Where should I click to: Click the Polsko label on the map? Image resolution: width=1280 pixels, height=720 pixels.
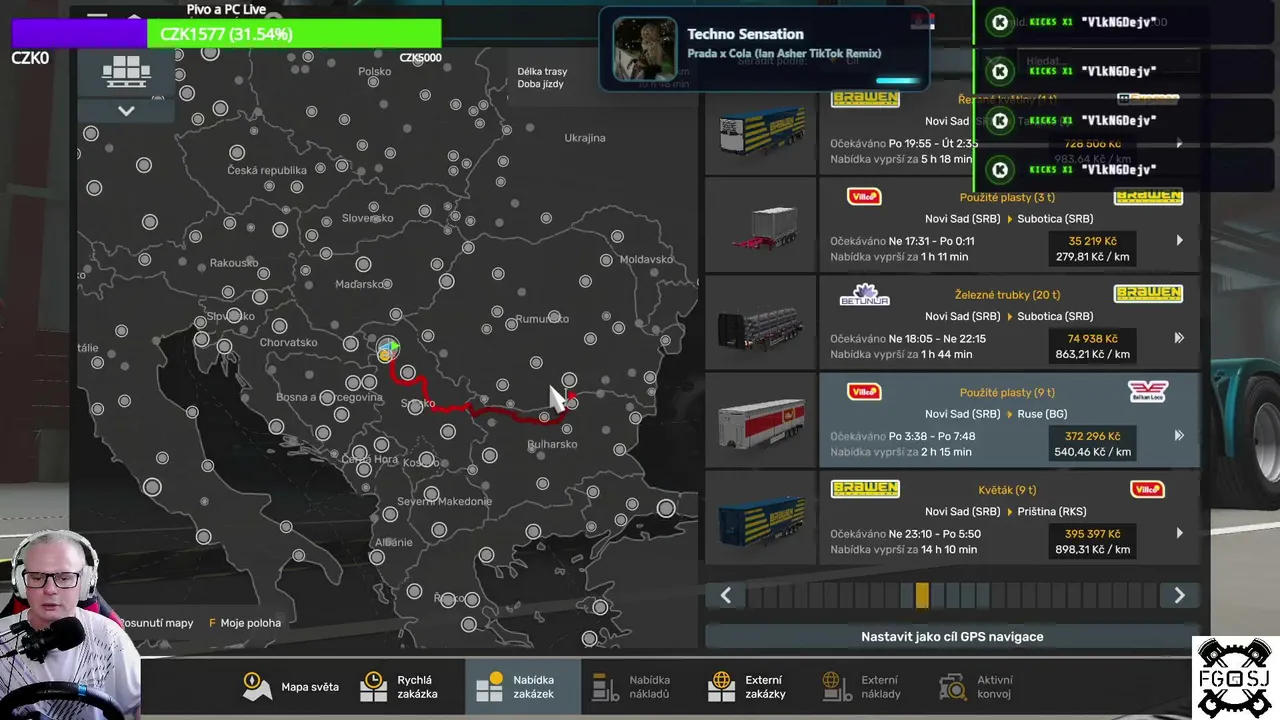[375, 72]
